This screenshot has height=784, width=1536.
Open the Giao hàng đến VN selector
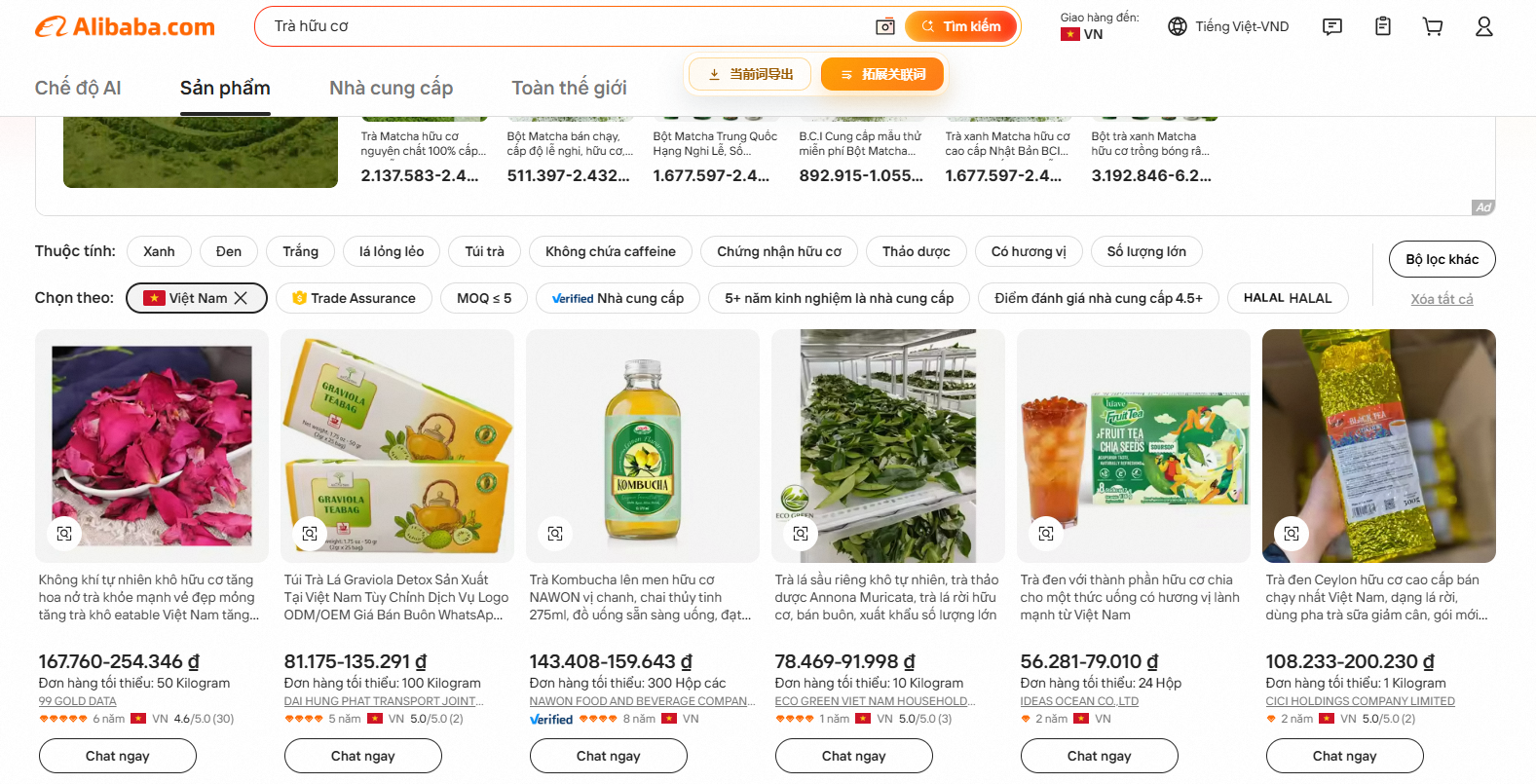(1099, 26)
